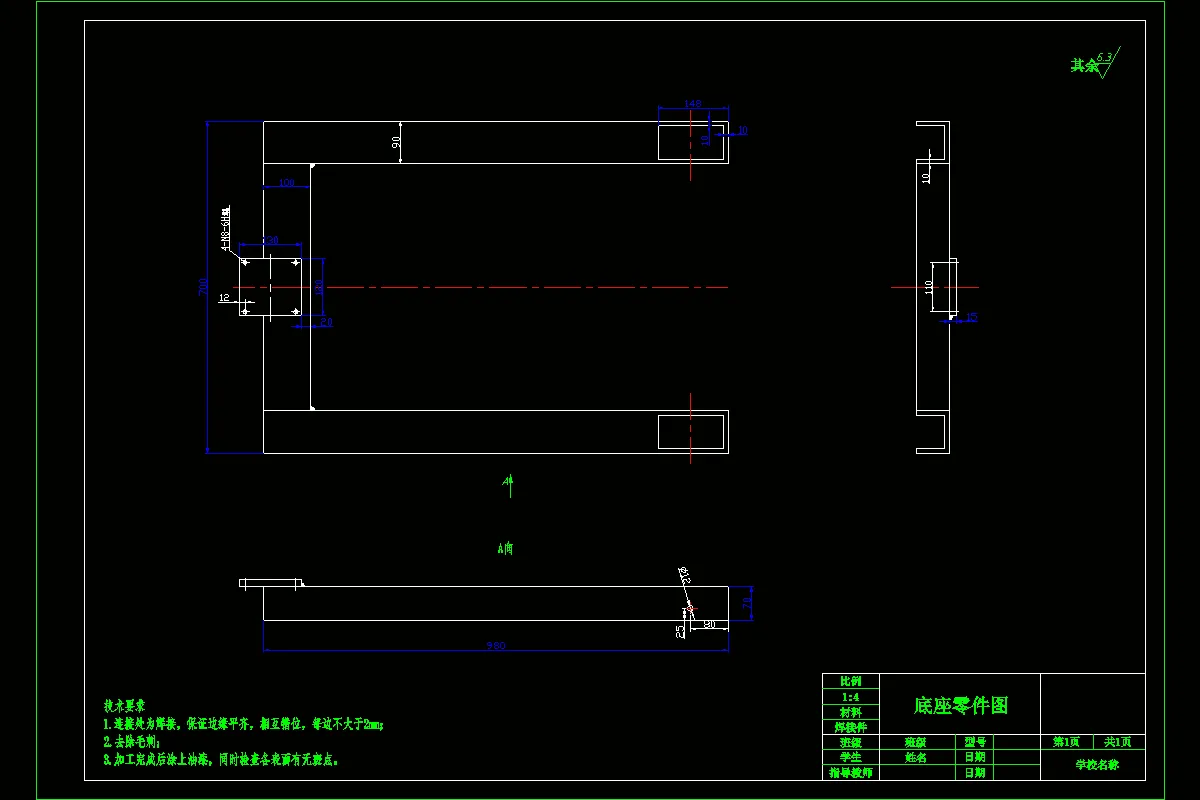The image size is (1200, 800).
Task: Select the scale label 比例
Action: pos(851,681)
